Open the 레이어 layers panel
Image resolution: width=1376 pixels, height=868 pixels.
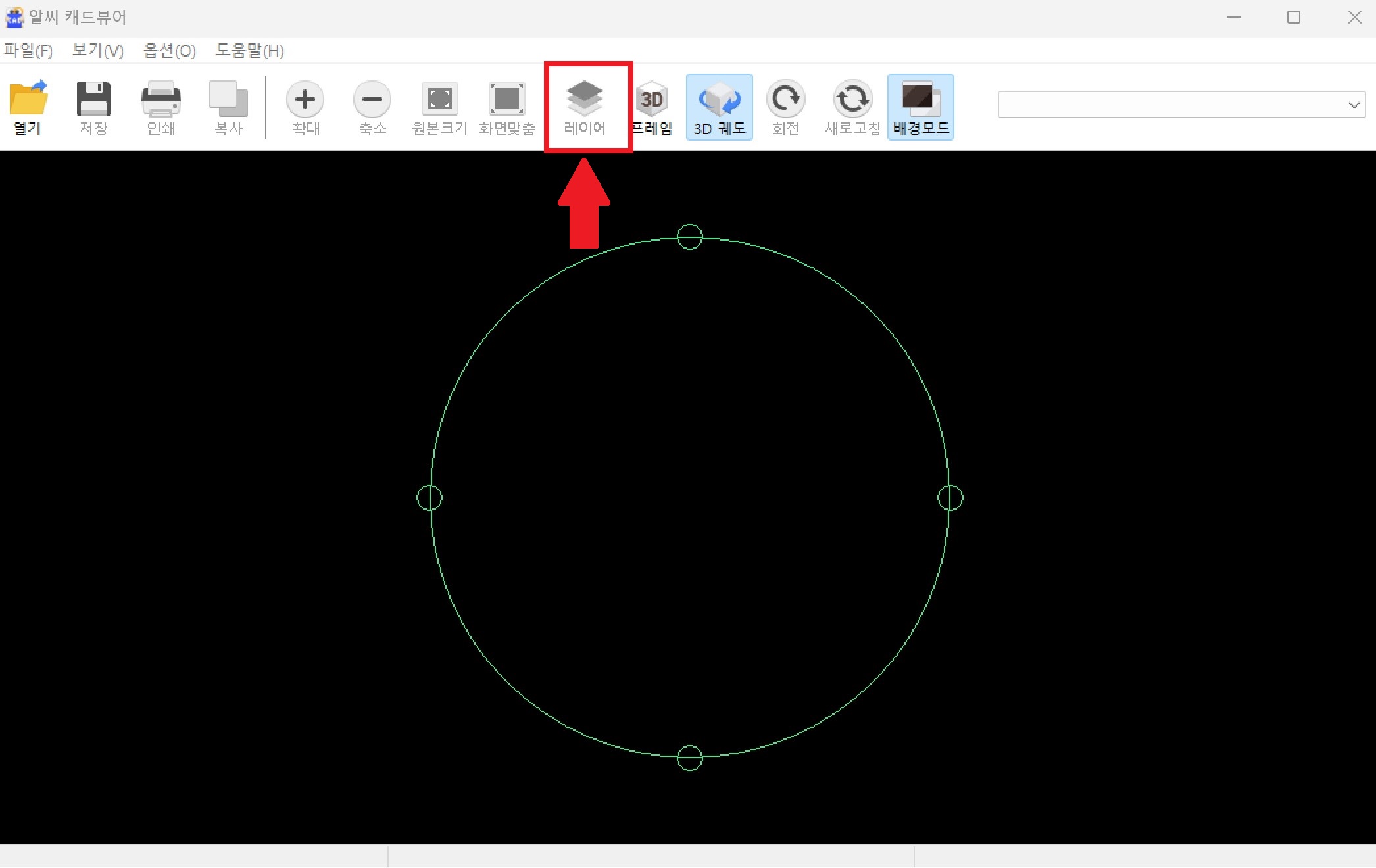point(585,107)
